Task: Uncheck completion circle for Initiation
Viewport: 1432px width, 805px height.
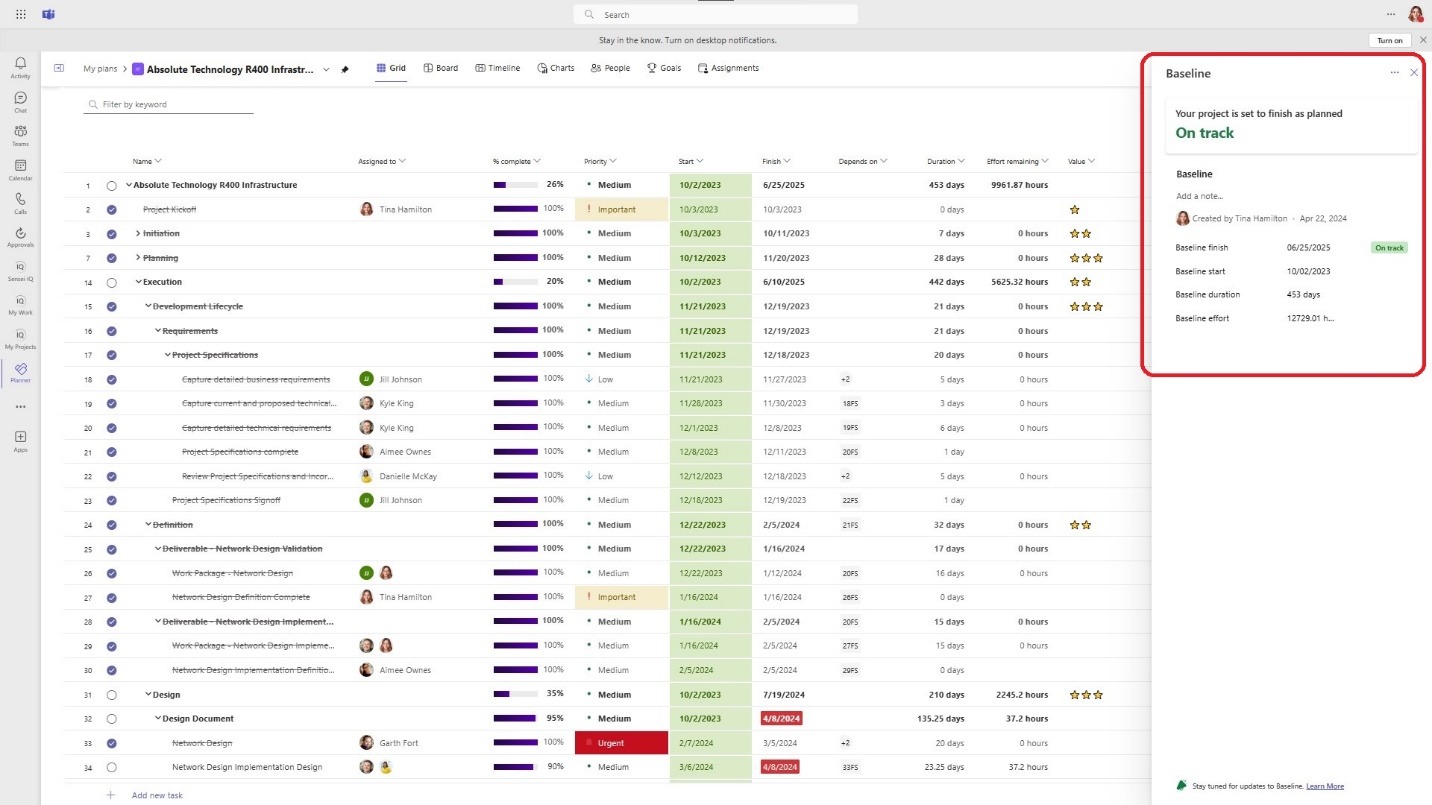Action: (112, 233)
